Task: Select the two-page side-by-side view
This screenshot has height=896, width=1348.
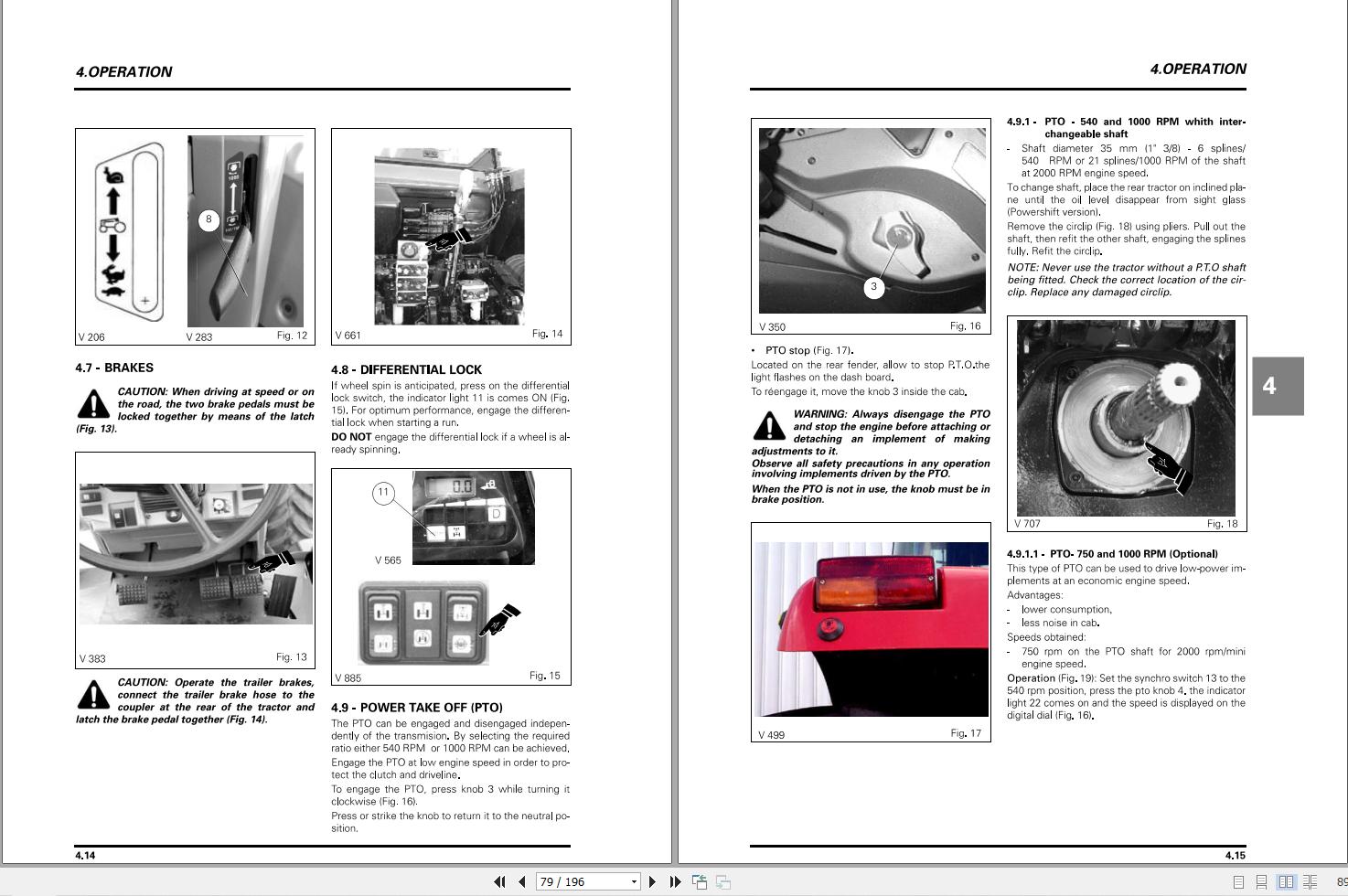Action: (x=1286, y=882)
